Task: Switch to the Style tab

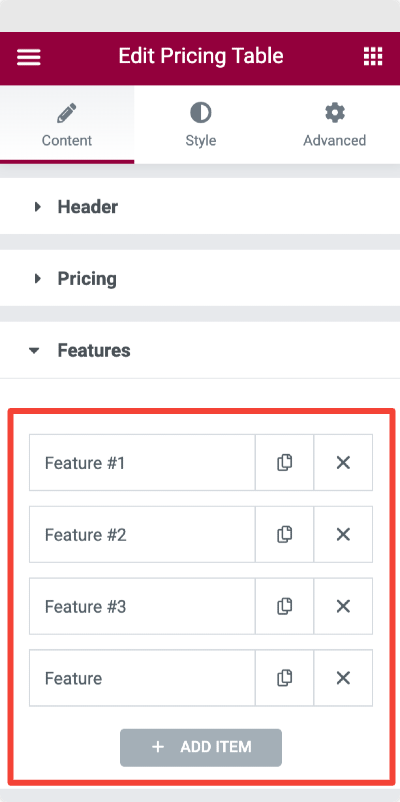Action: [201, 124]
